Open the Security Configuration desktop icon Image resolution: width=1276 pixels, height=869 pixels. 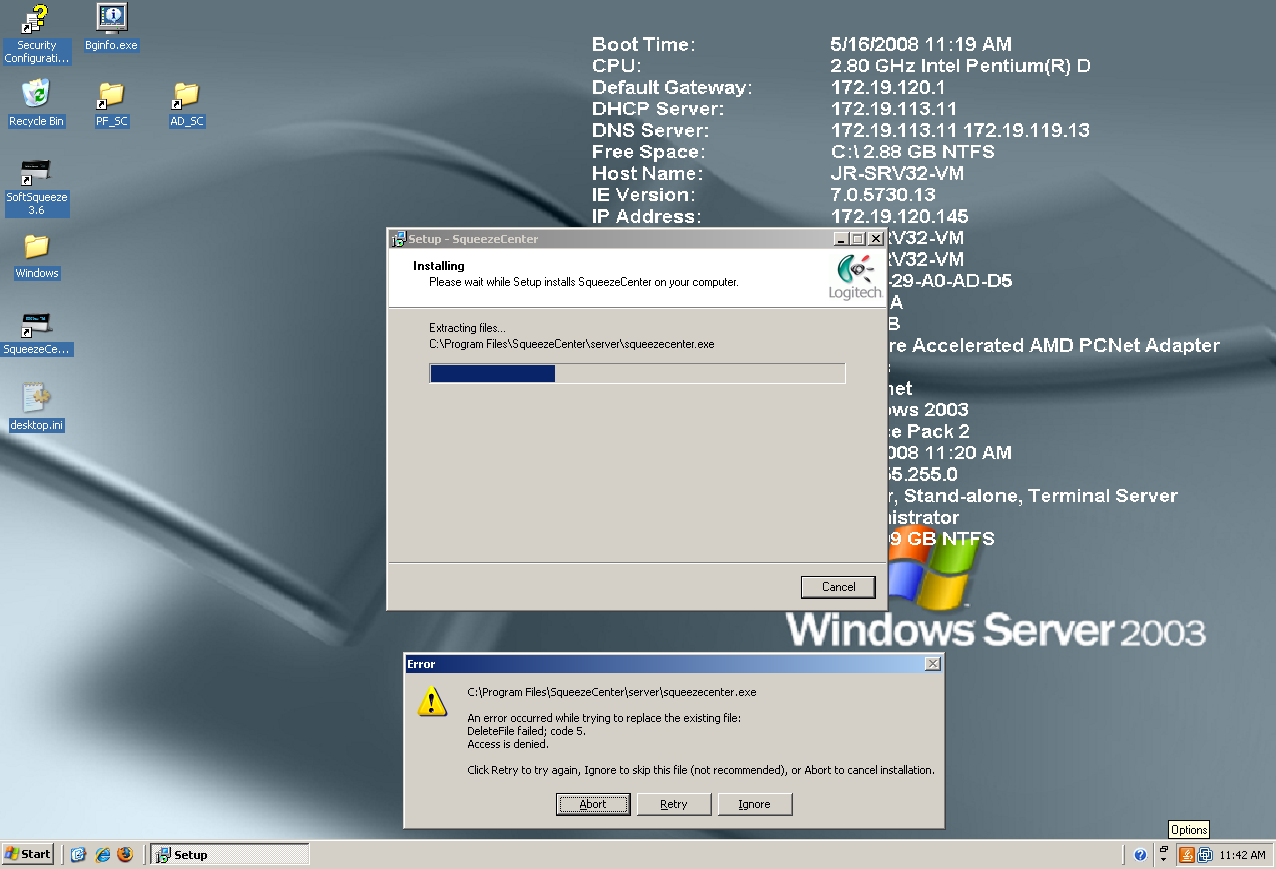coord(37,21)
